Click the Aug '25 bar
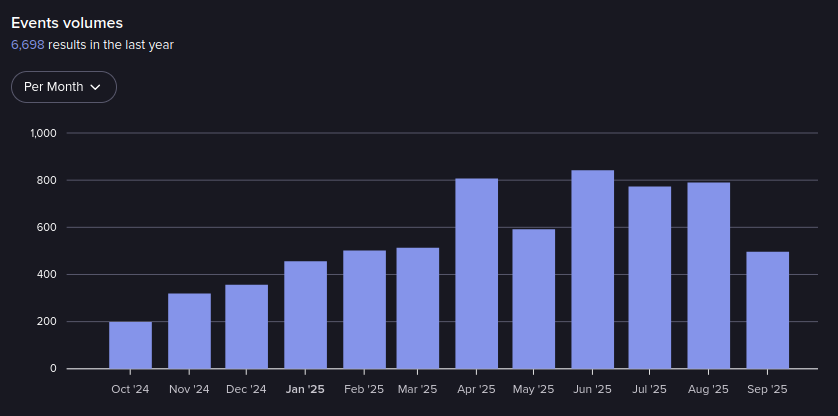Viewport: 838px width, 416px height. [708, 275]
